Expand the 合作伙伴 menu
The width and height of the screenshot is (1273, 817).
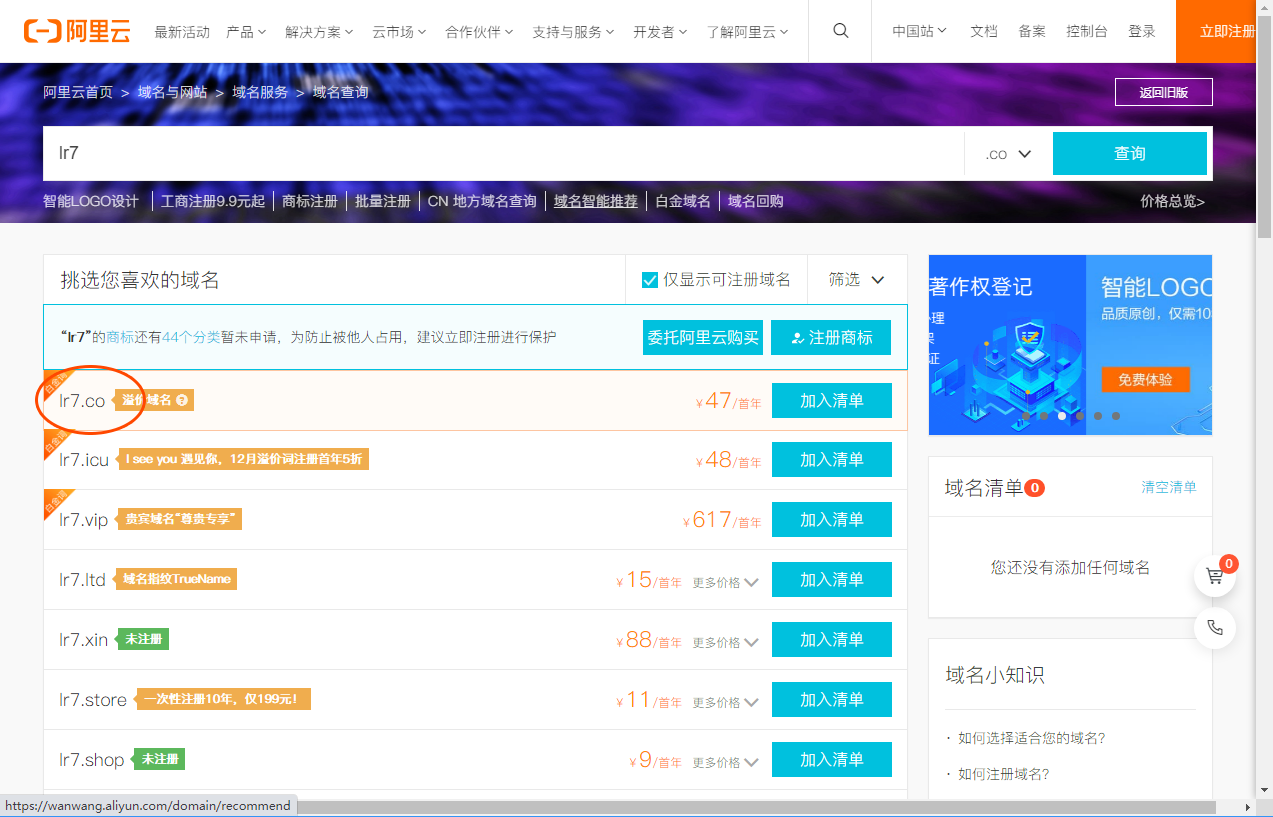coord(479,31)
